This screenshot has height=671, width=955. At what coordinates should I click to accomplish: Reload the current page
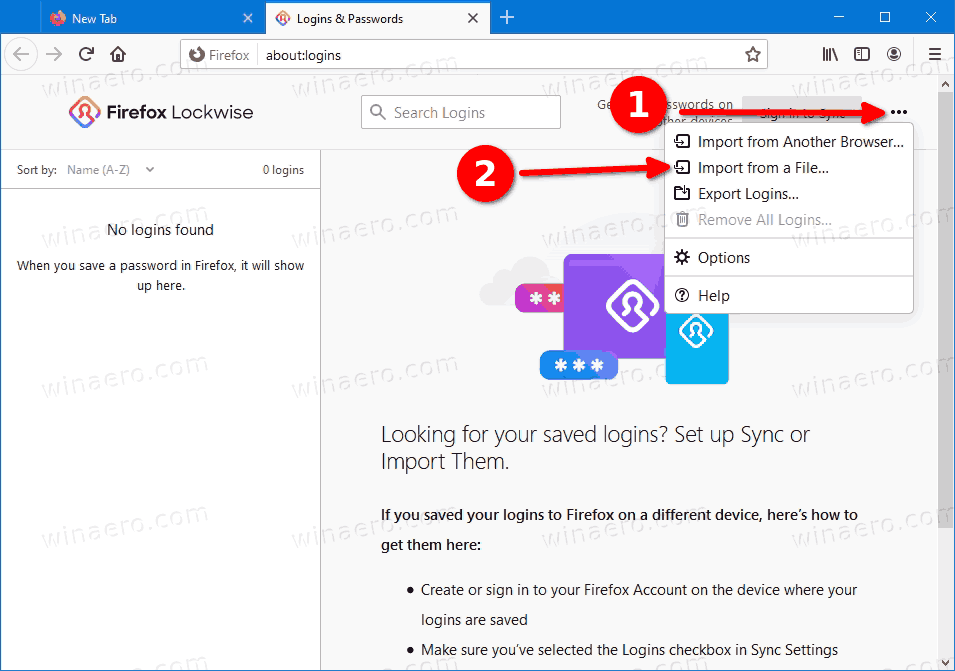(86, 55)
